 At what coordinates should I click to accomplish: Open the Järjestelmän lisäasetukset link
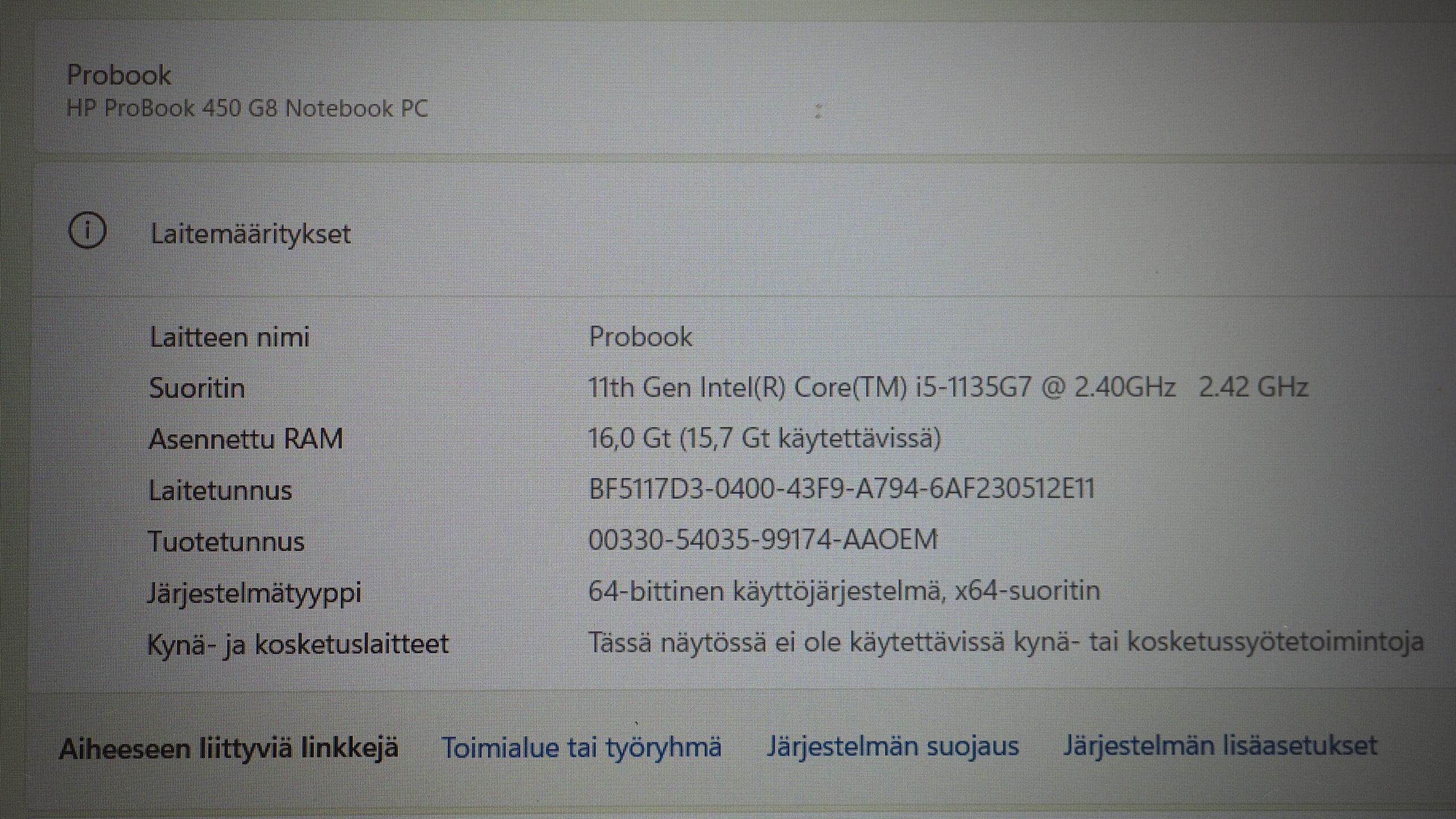tap(1220, 745)
